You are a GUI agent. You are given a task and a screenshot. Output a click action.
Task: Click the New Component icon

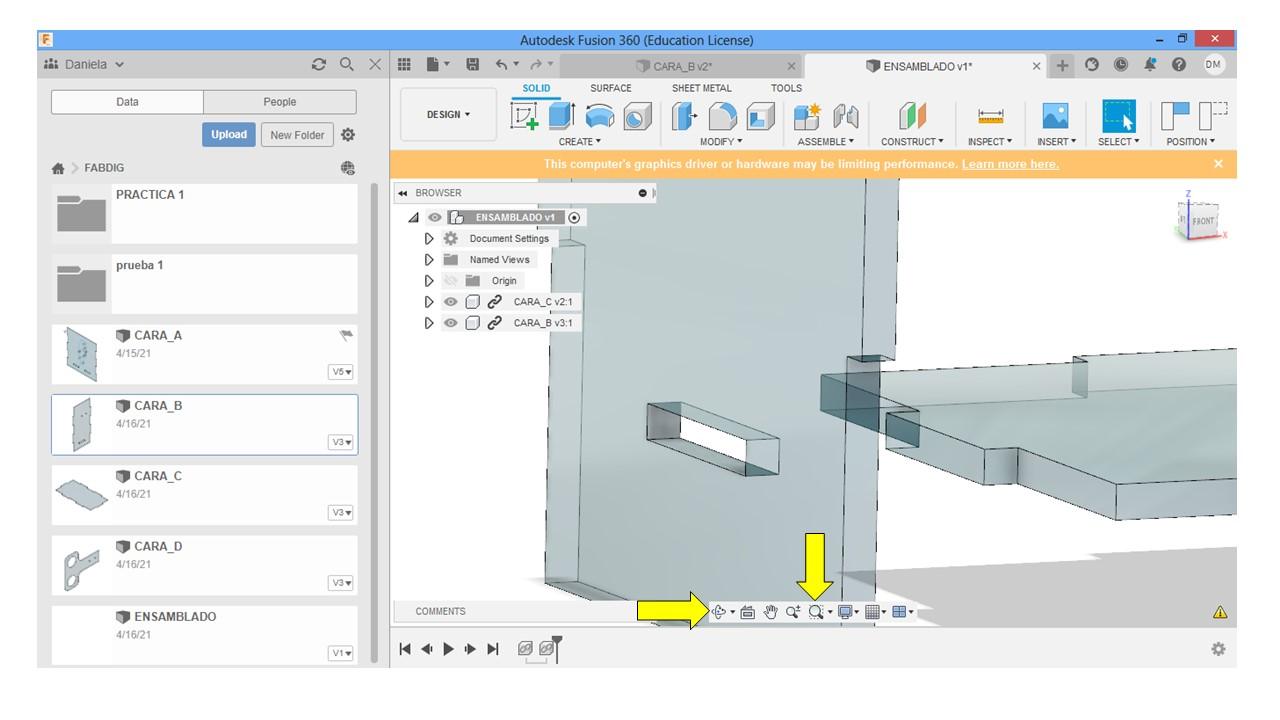pyautogui.click(x=807, y=116)
